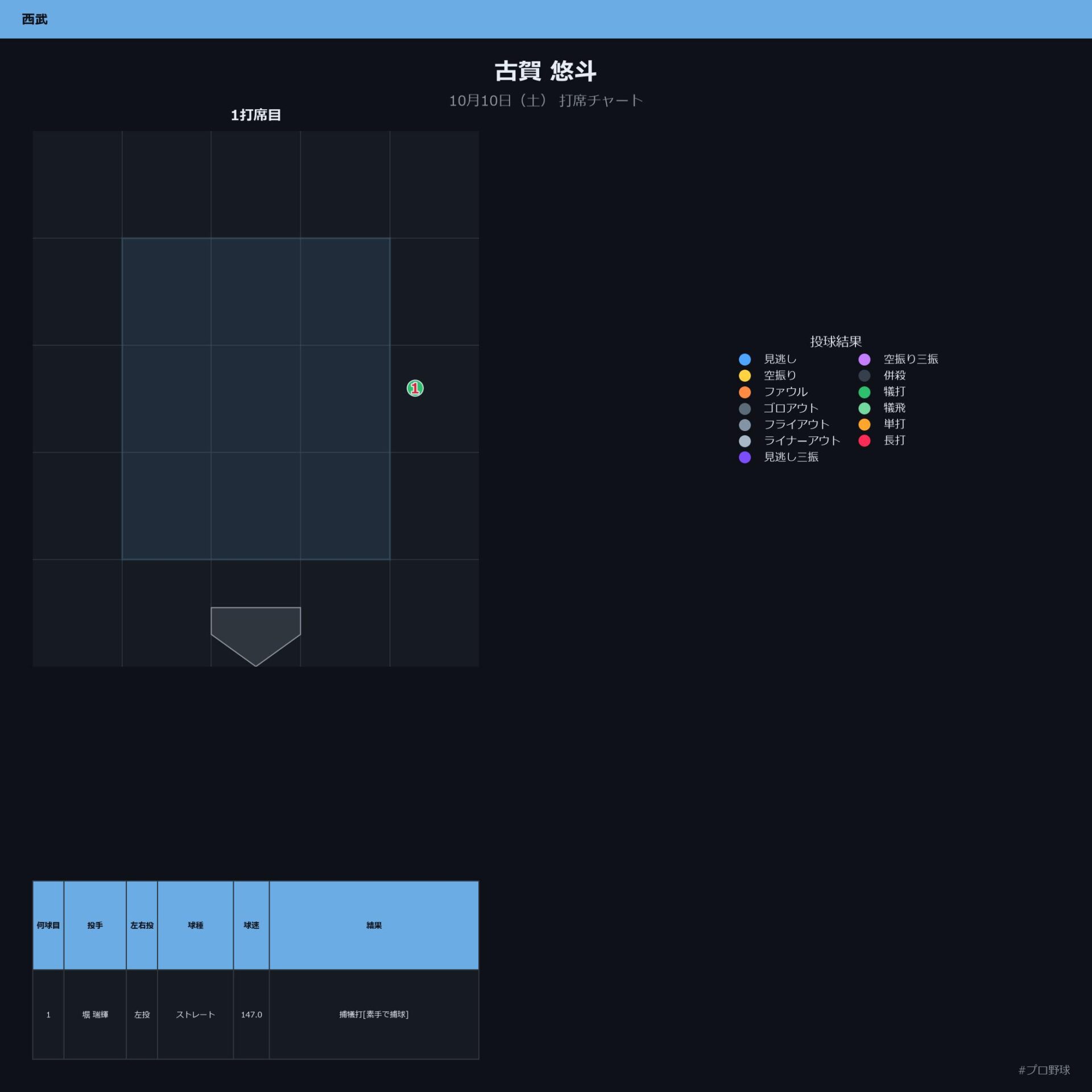Image resolution: width=1092 pixels, height=1092 pixels.
Task: Select the 左投 table cell
Action: 142,1015
